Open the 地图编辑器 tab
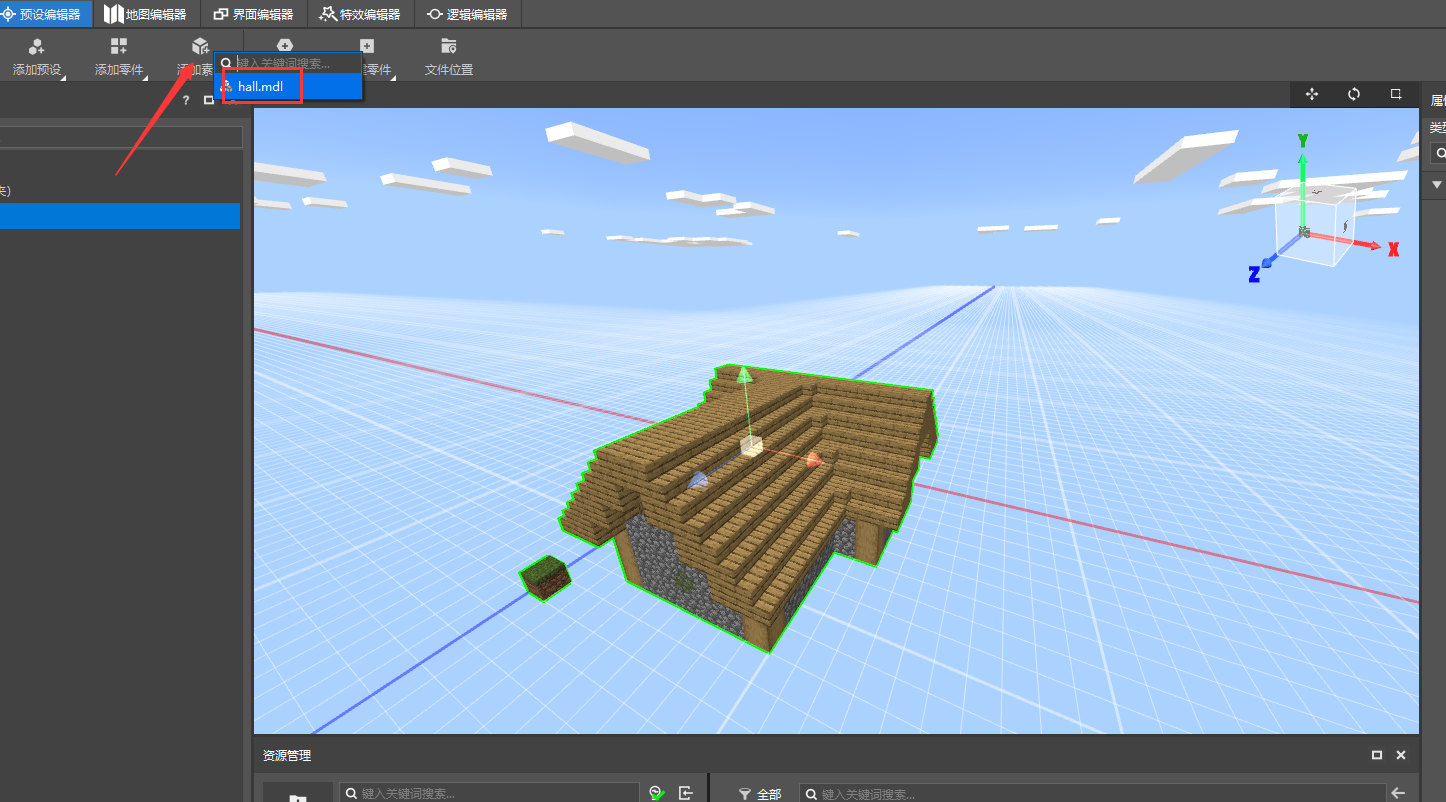The image size is (1446, 802). [x=145, y=14]
